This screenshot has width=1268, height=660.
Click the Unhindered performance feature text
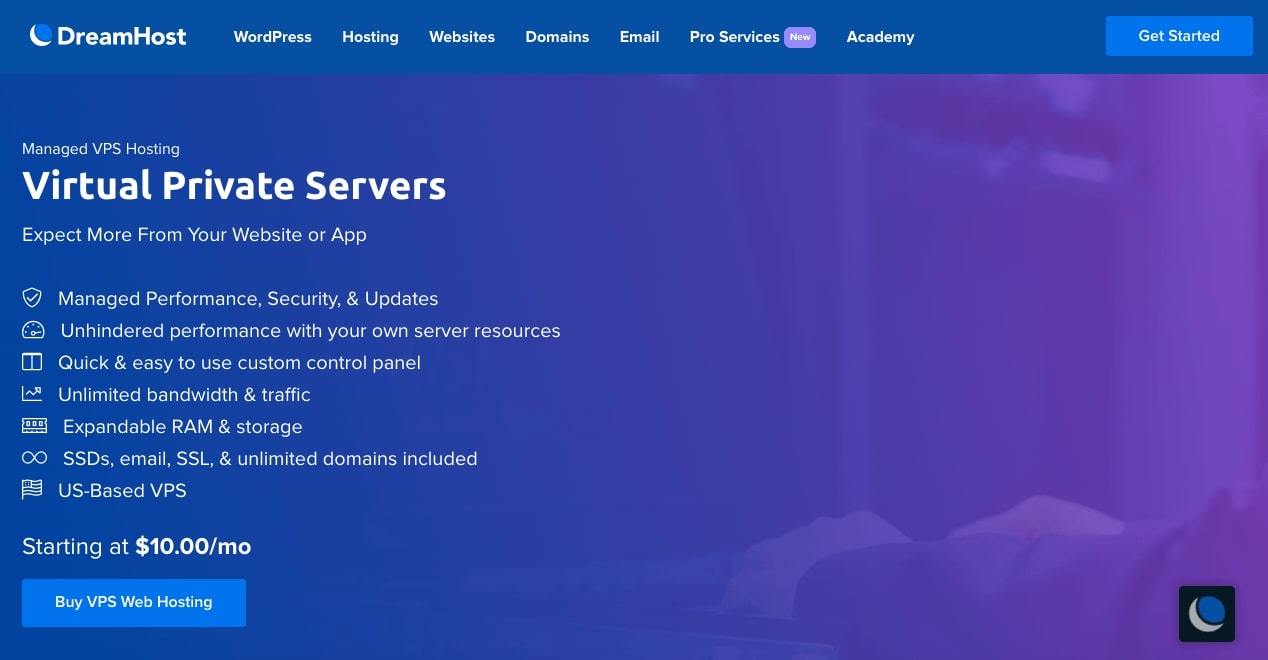(x=310, y=331)
